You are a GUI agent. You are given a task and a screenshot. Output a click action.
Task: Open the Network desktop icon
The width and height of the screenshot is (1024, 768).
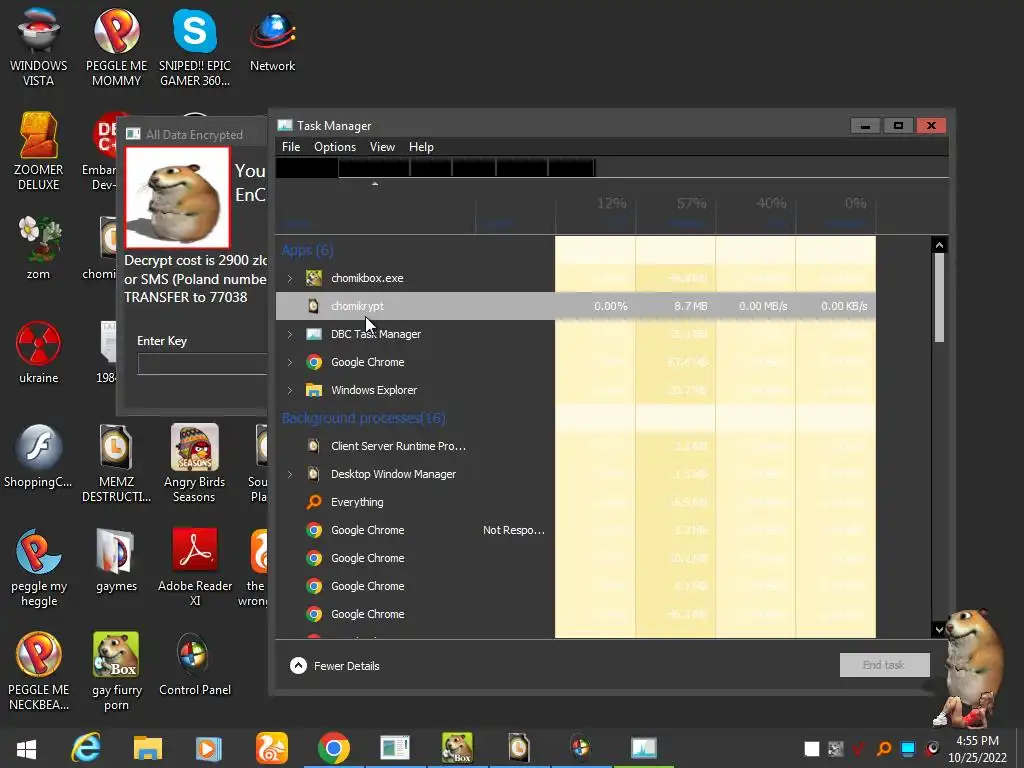click(272, 40)
